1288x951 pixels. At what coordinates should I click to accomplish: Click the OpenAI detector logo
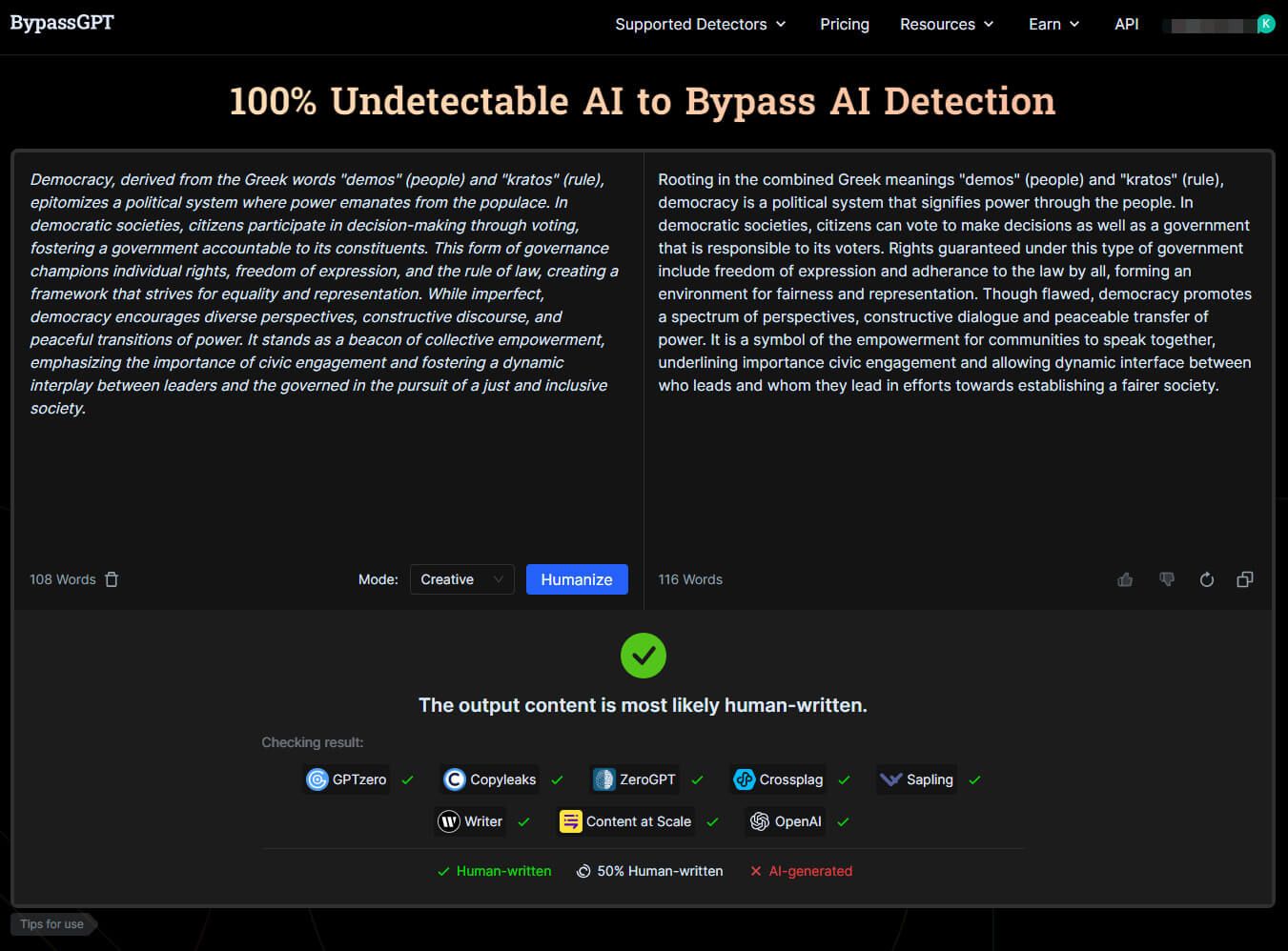click(x=760, y=821)
